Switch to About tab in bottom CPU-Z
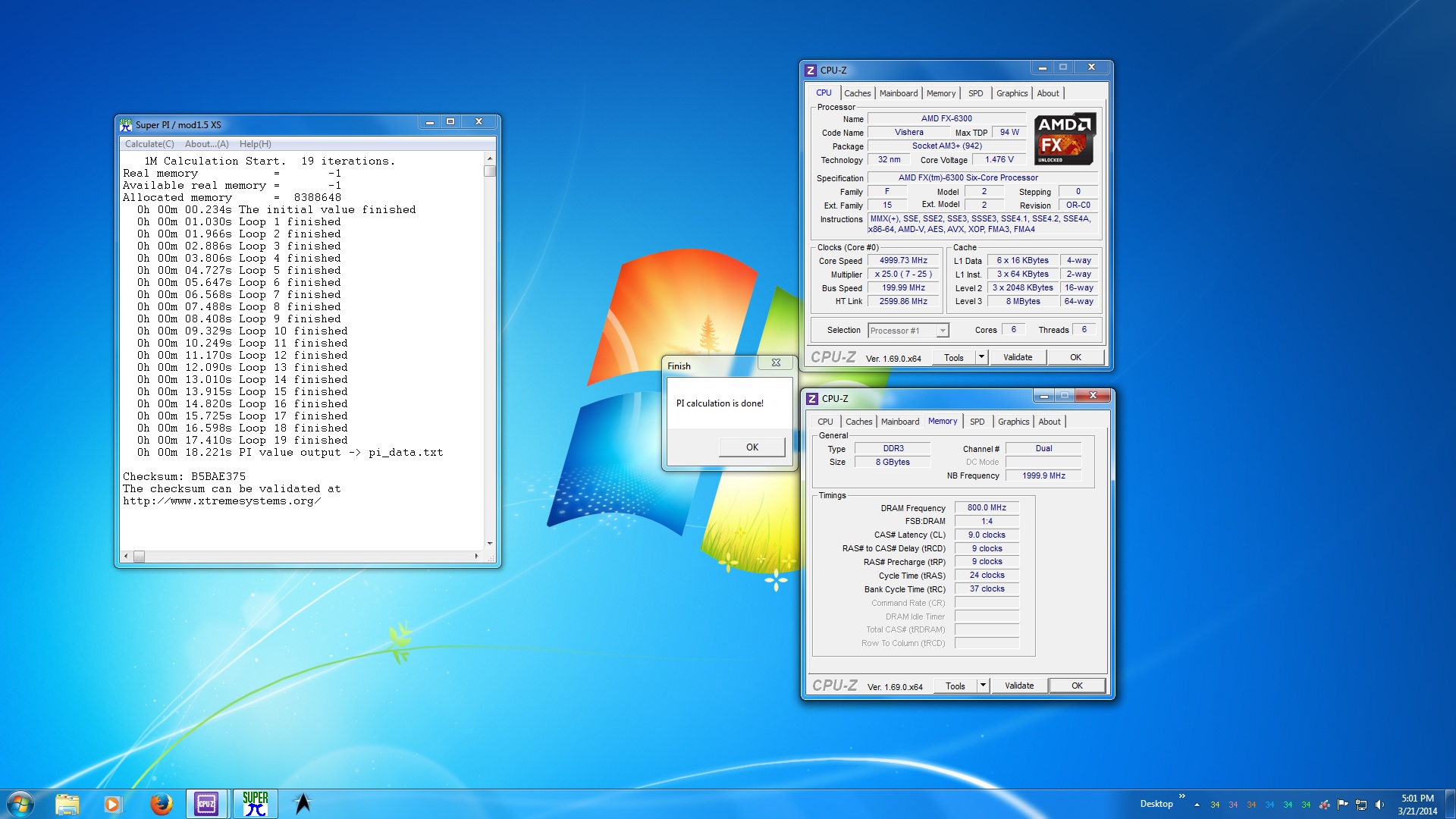Image resolution: width=1456 pixels, height=819 pixels. [1050, 422]
